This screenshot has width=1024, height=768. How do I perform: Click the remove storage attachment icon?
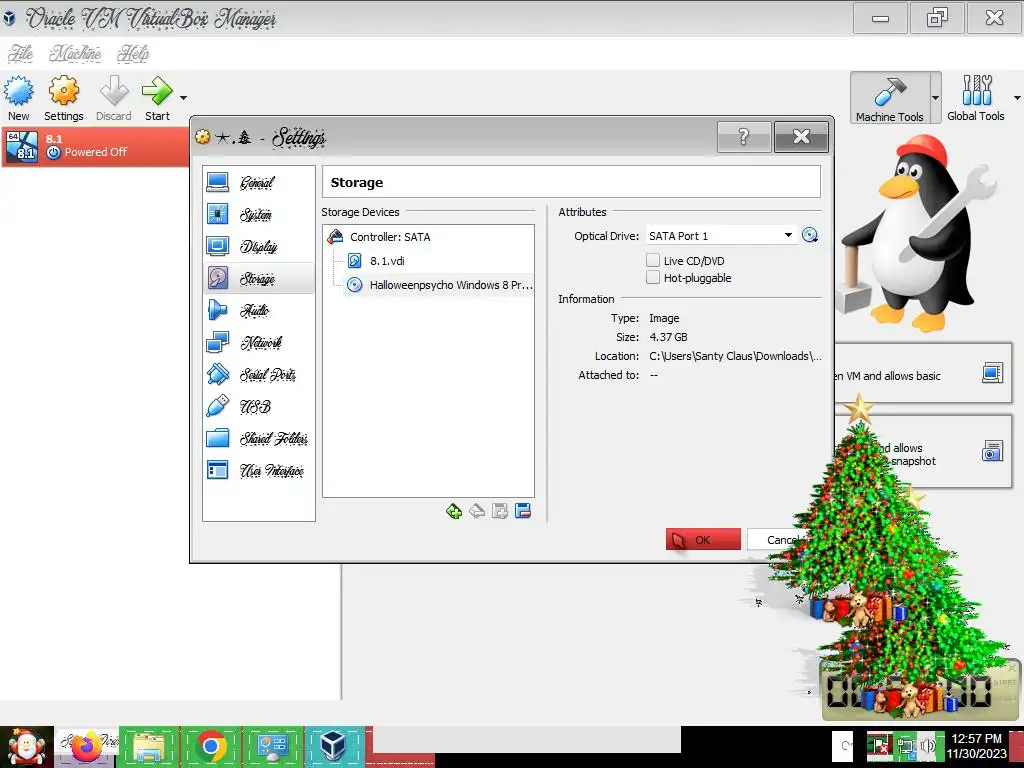point(477,511)
